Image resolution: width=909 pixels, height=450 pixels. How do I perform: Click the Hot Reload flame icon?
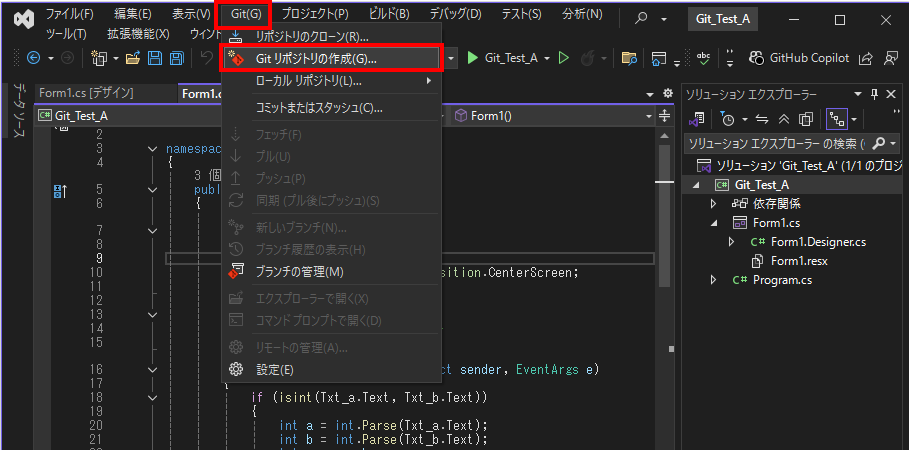(x=588, y=58)
